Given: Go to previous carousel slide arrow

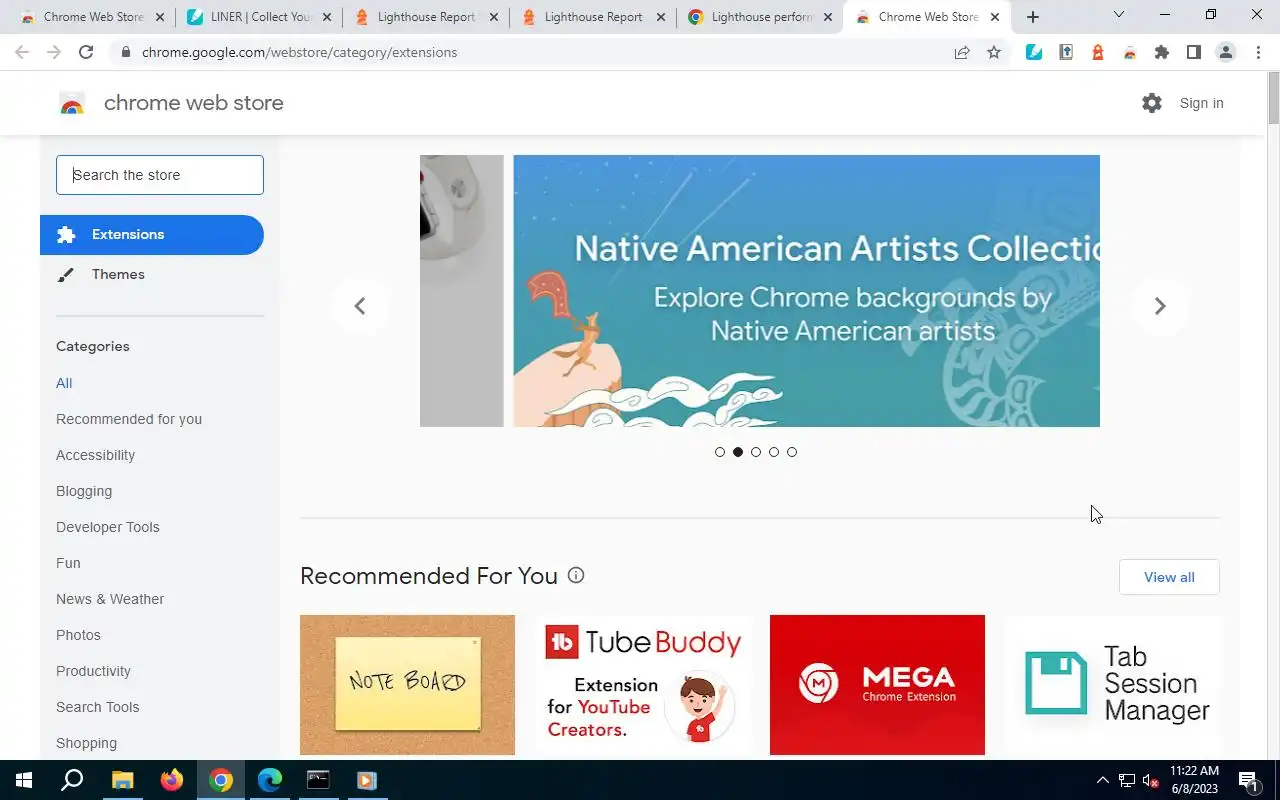Looking at the screenshot, I should click(360, 306).
